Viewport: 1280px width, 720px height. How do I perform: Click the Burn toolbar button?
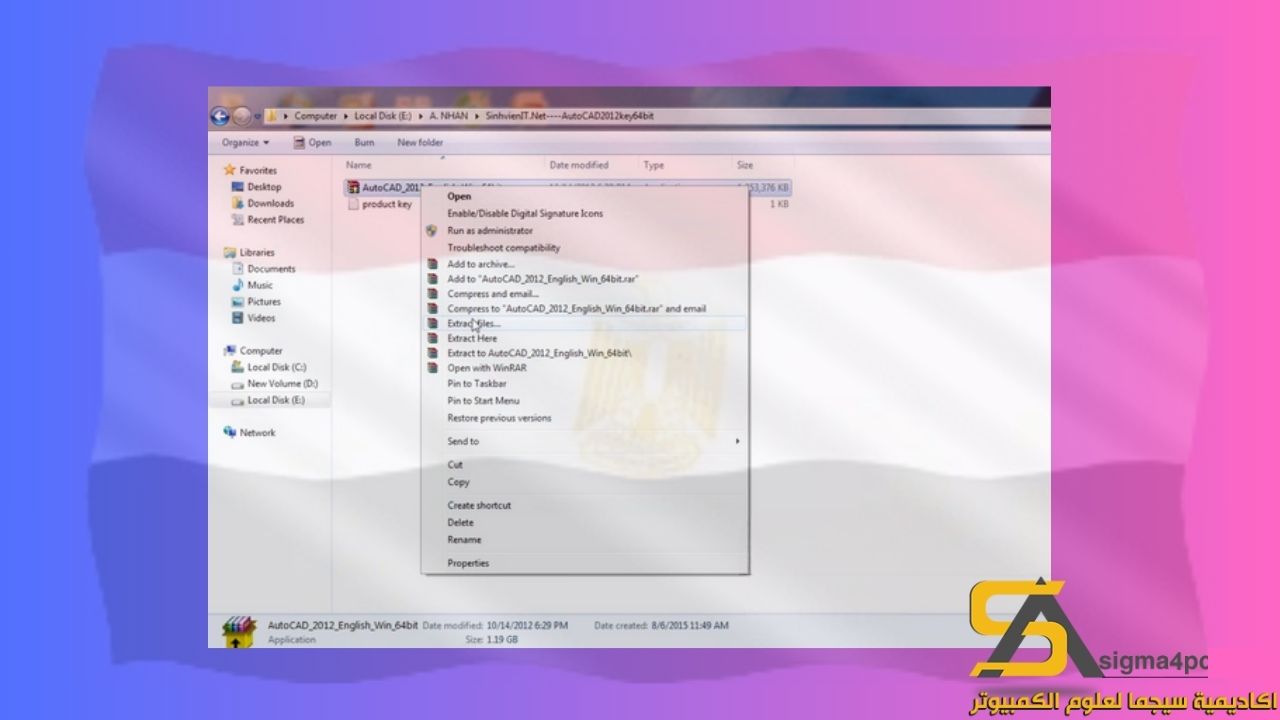(364, 143)
